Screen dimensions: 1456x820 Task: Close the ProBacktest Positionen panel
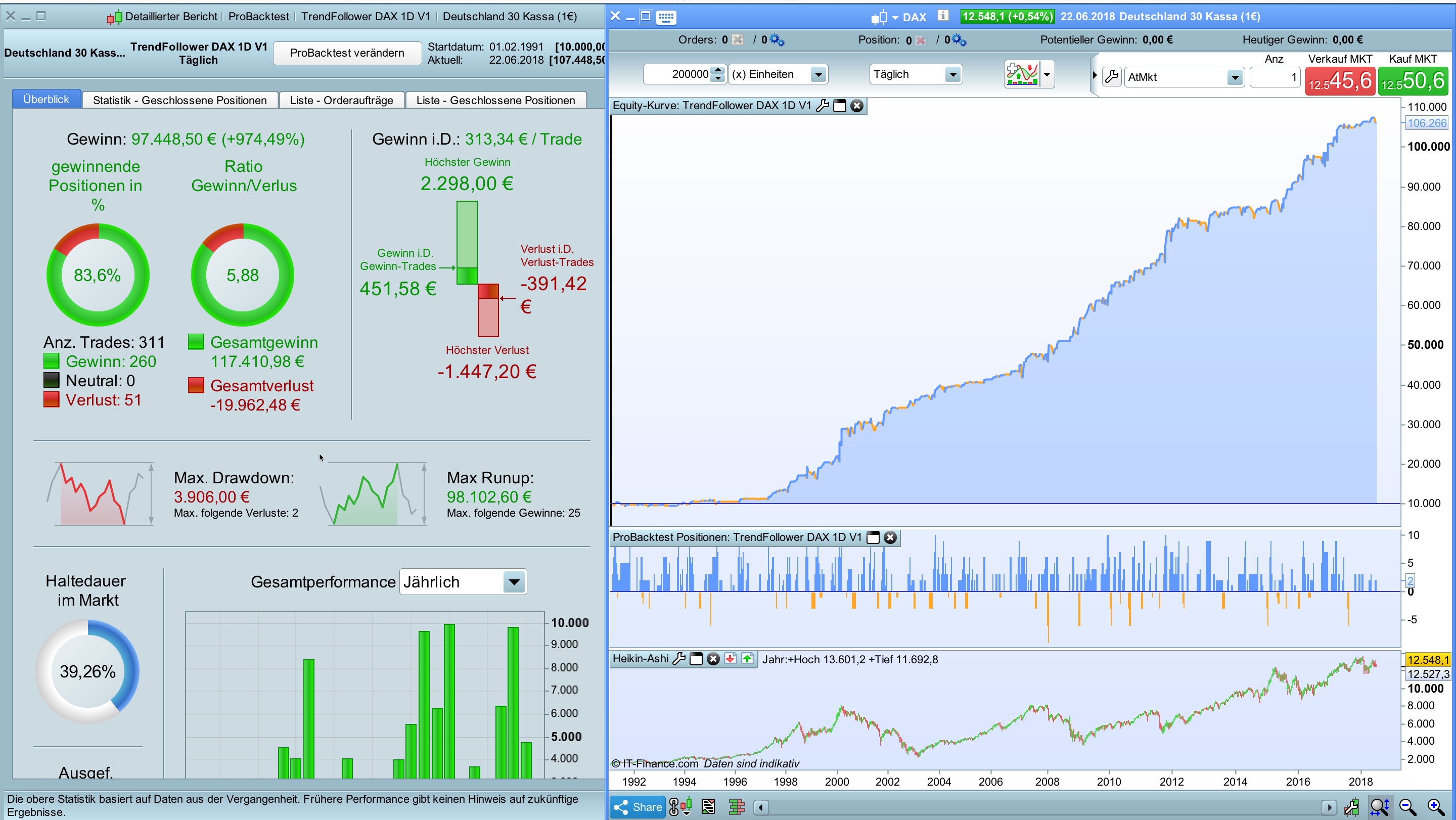point(890,537)
